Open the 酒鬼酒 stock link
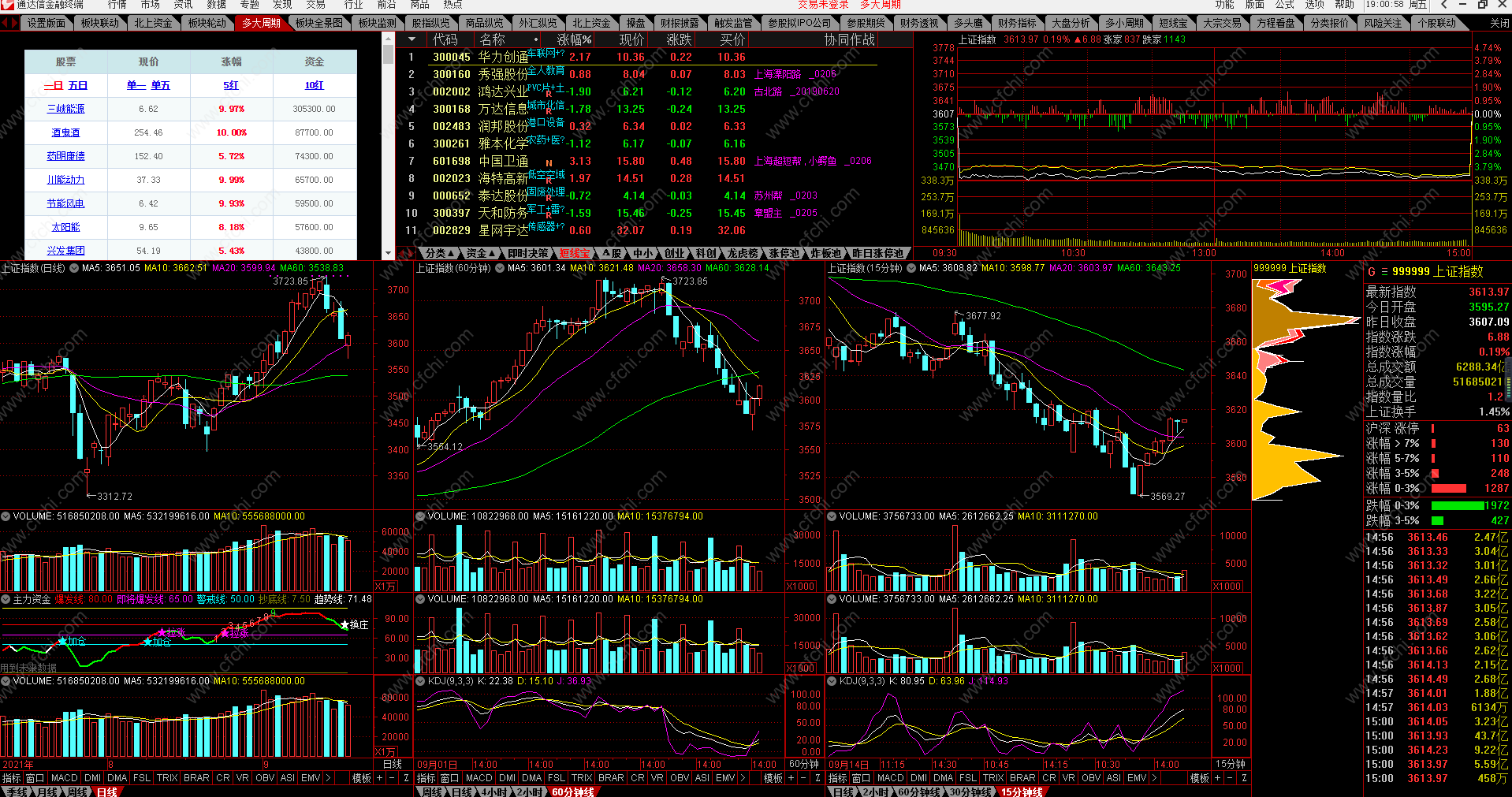 tap(65, 132)
